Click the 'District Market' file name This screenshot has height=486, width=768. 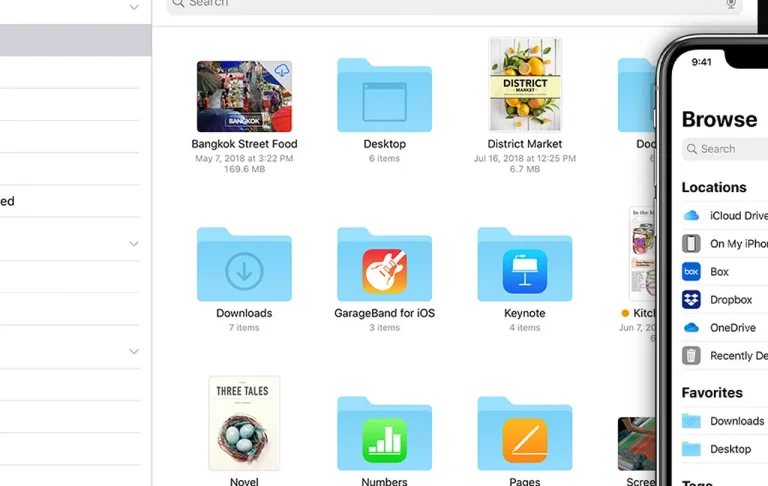coord(525,144)
